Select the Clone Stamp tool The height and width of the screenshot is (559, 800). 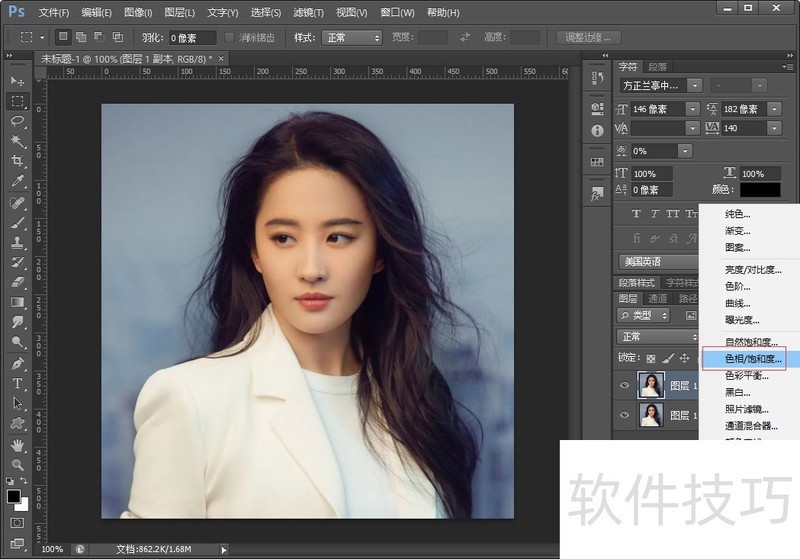tap(17, 242)
